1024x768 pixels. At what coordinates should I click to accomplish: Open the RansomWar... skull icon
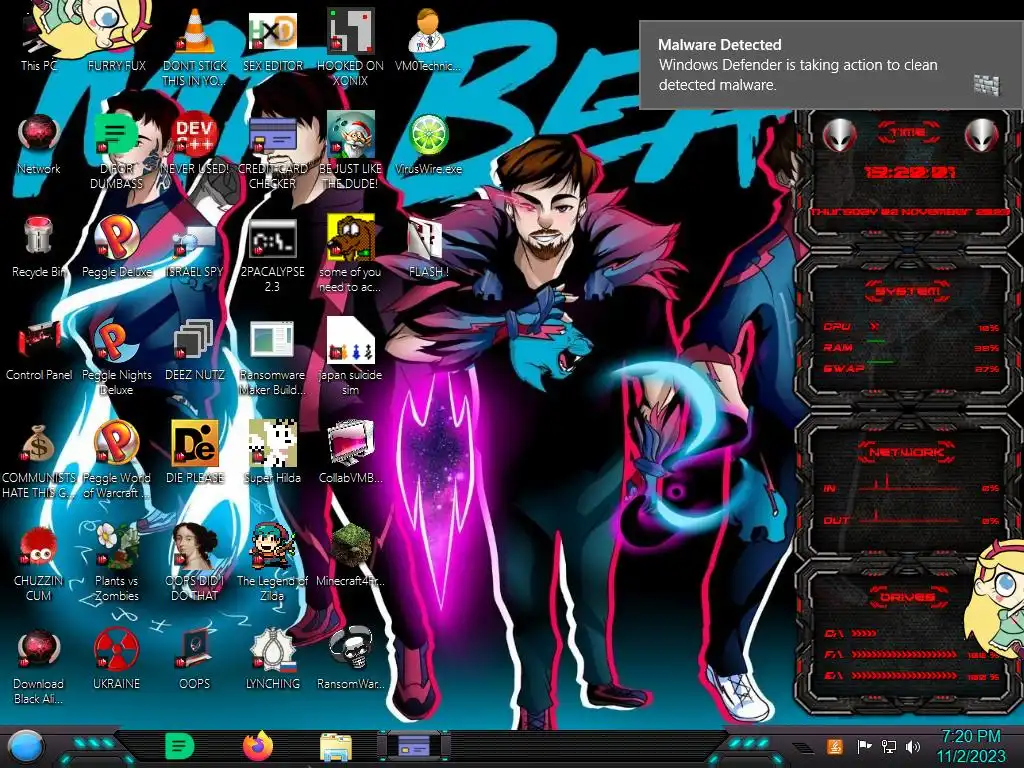click(350, 660)
